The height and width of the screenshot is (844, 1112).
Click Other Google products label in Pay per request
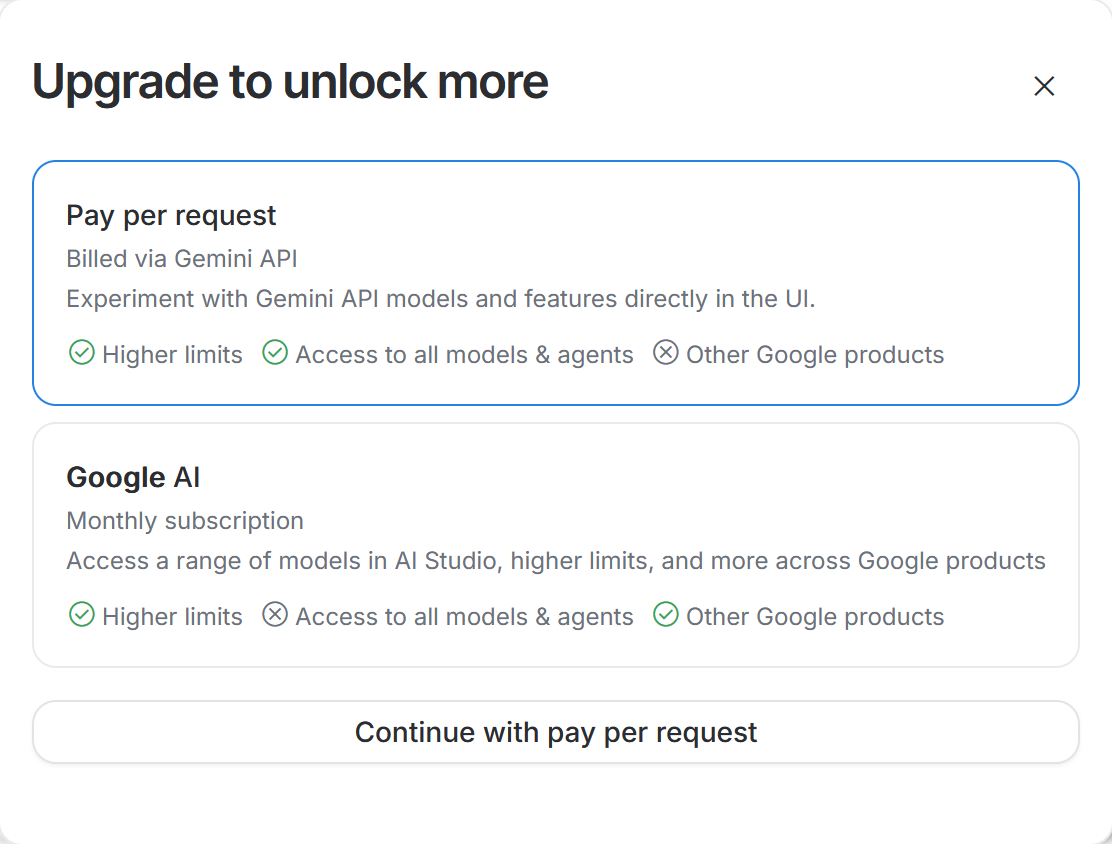tap(815, 355)
